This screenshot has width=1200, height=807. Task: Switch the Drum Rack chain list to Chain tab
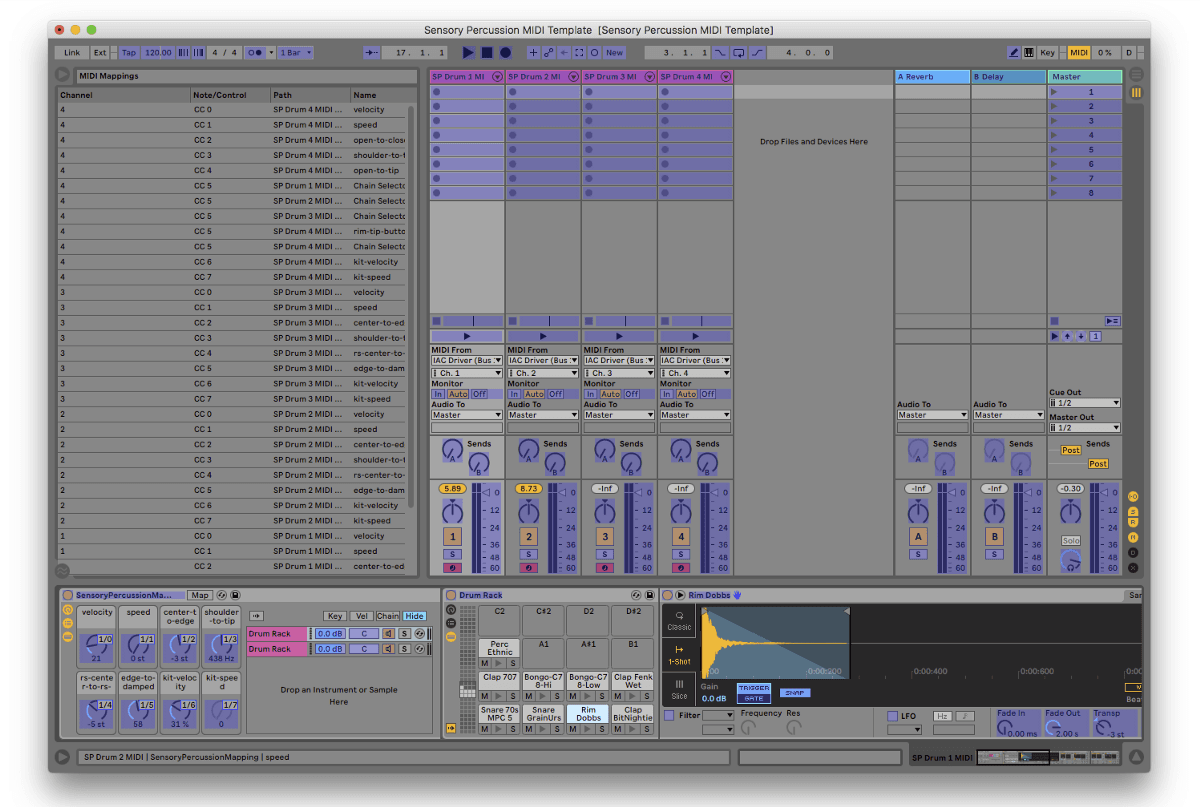[x=387, y=616]
